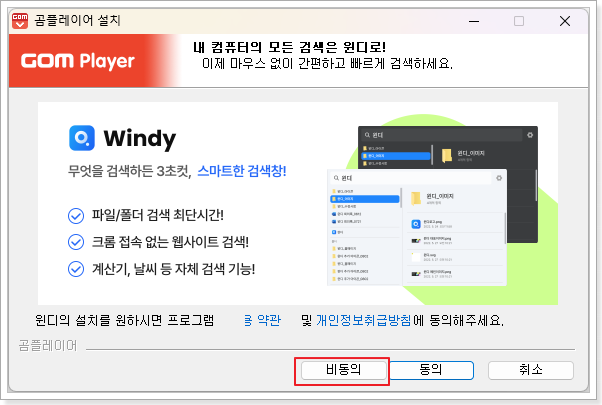Click the checkmark icon beside 계산기, 날씨 등 자체 검색 기능!
Screen dimensions: 602x405
pos(76,269)
